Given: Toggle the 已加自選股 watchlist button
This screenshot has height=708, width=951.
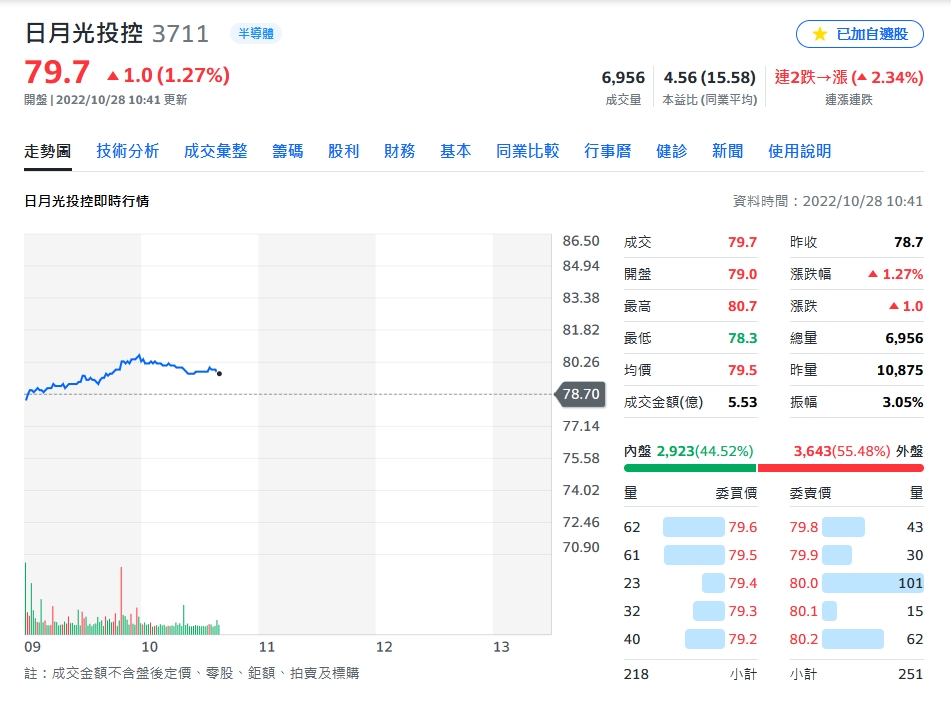Looking at the screenshot, I should coord(859,34).
